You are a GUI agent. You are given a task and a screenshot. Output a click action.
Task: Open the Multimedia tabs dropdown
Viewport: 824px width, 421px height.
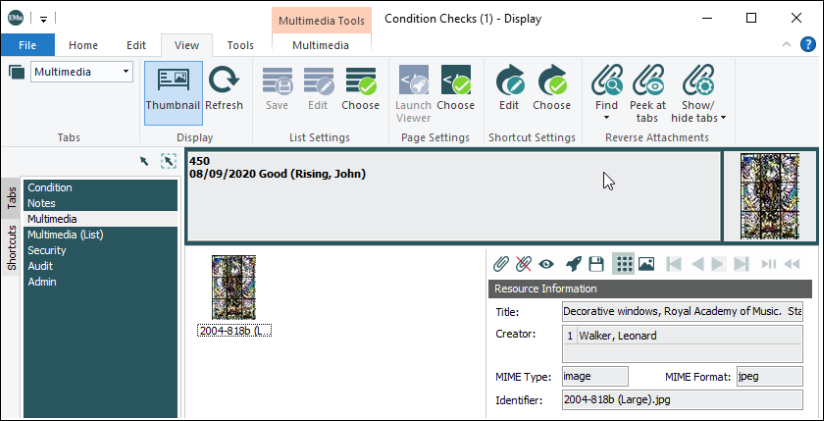(125, 71)
